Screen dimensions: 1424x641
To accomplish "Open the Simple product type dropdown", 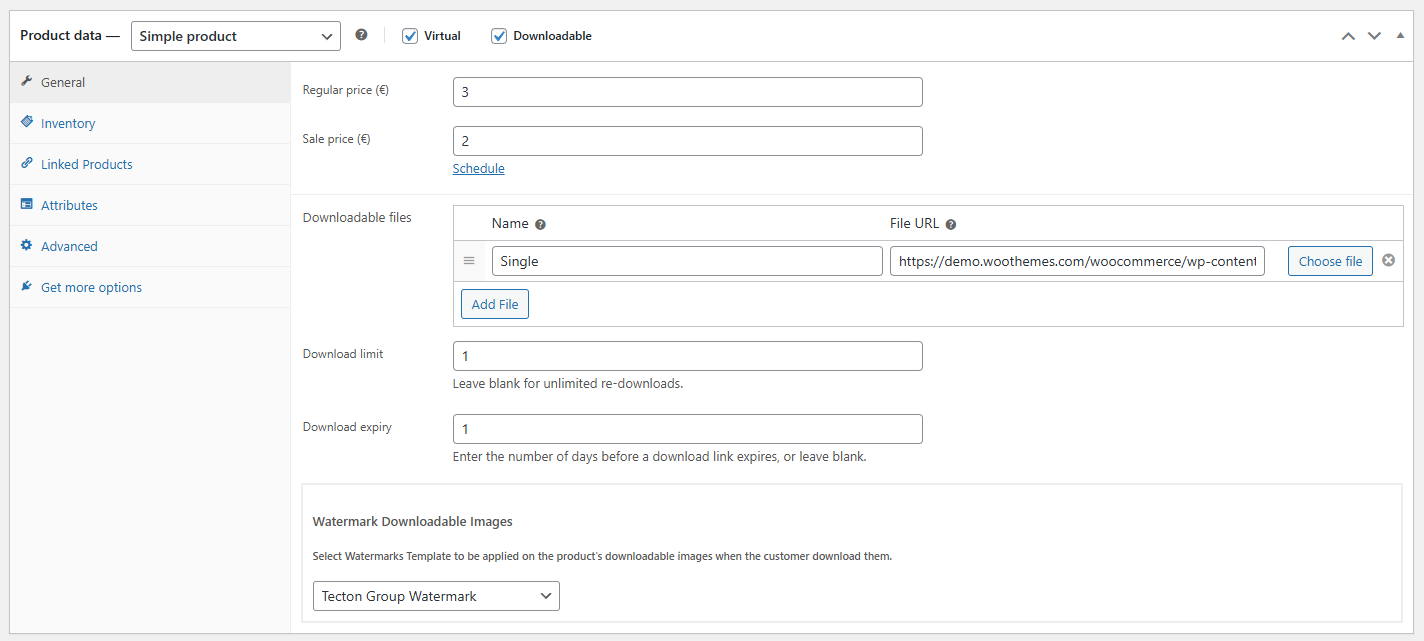I will click(x=236, y=36).
